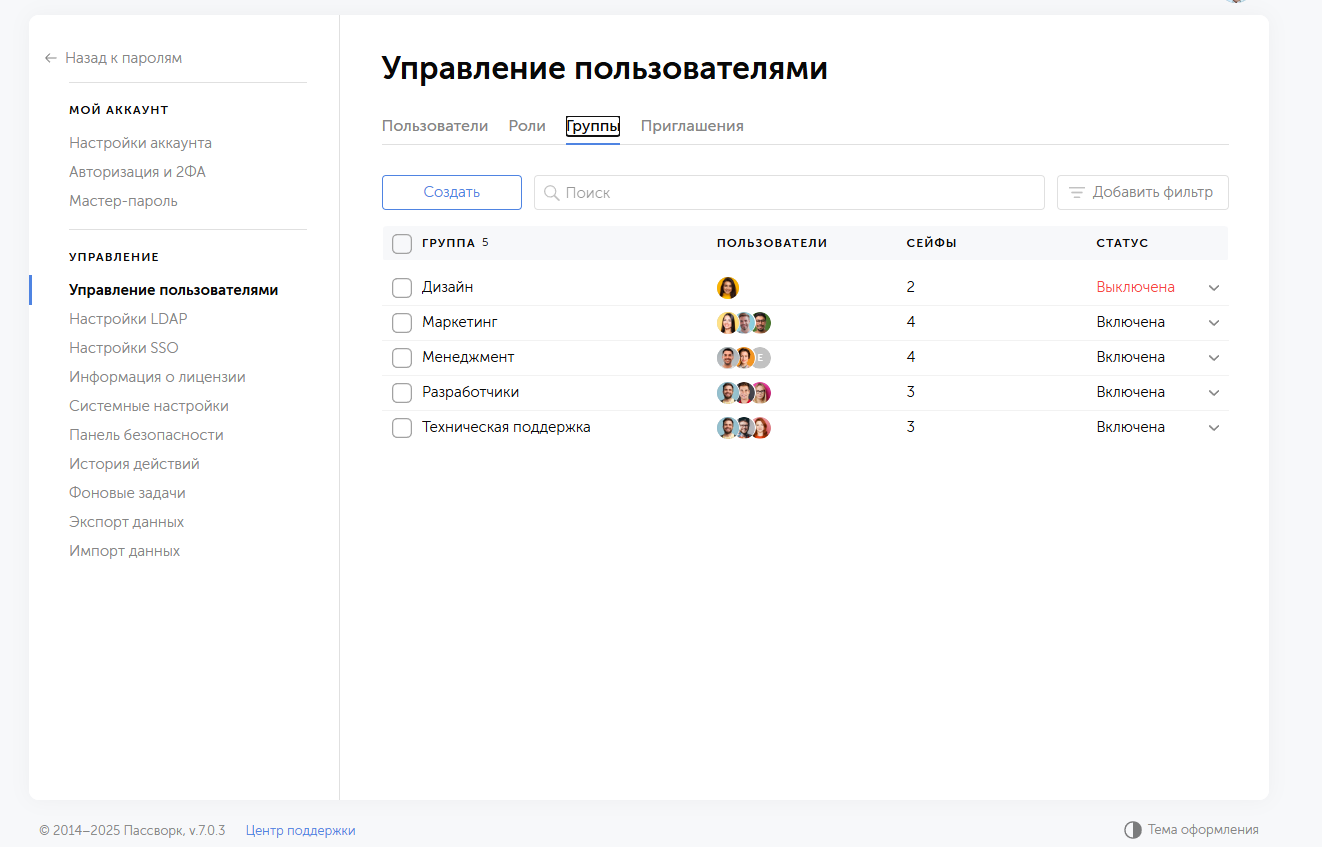1322x847 pixels.
Task: Expand the Дизайн row chevron
Action: click(1214, 288)
